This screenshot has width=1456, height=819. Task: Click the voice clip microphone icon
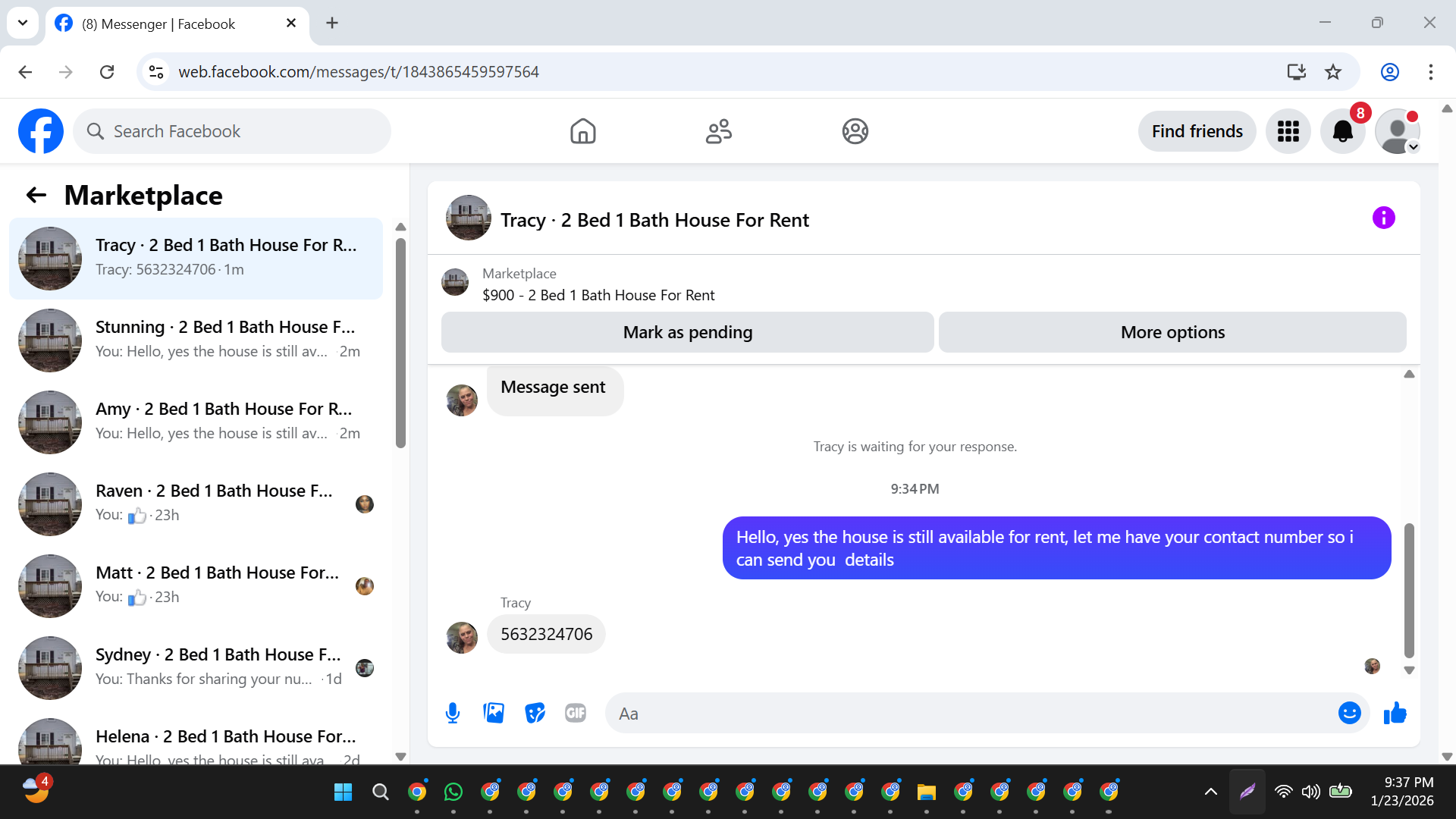453,713
